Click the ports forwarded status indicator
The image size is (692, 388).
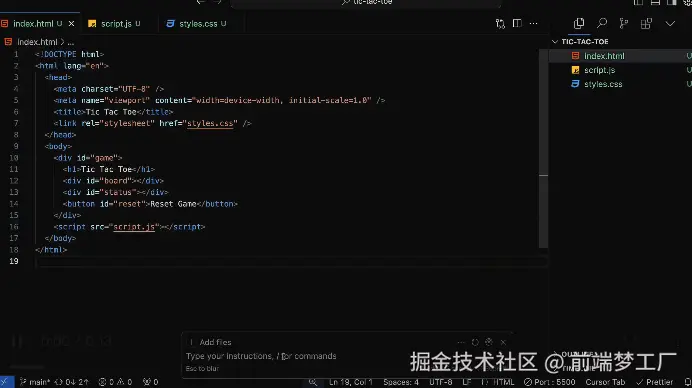click(x=150, y=382)
